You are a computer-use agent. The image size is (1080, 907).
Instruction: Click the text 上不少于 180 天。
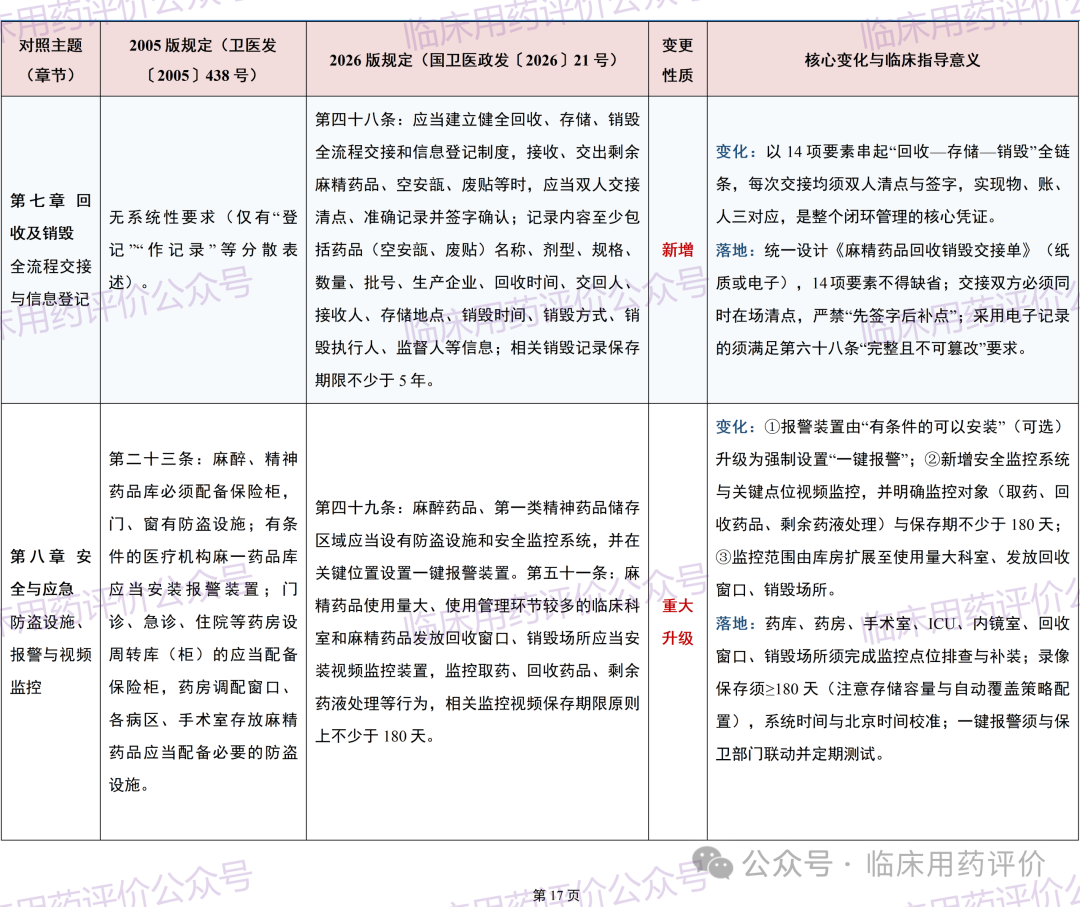[375, 736]
